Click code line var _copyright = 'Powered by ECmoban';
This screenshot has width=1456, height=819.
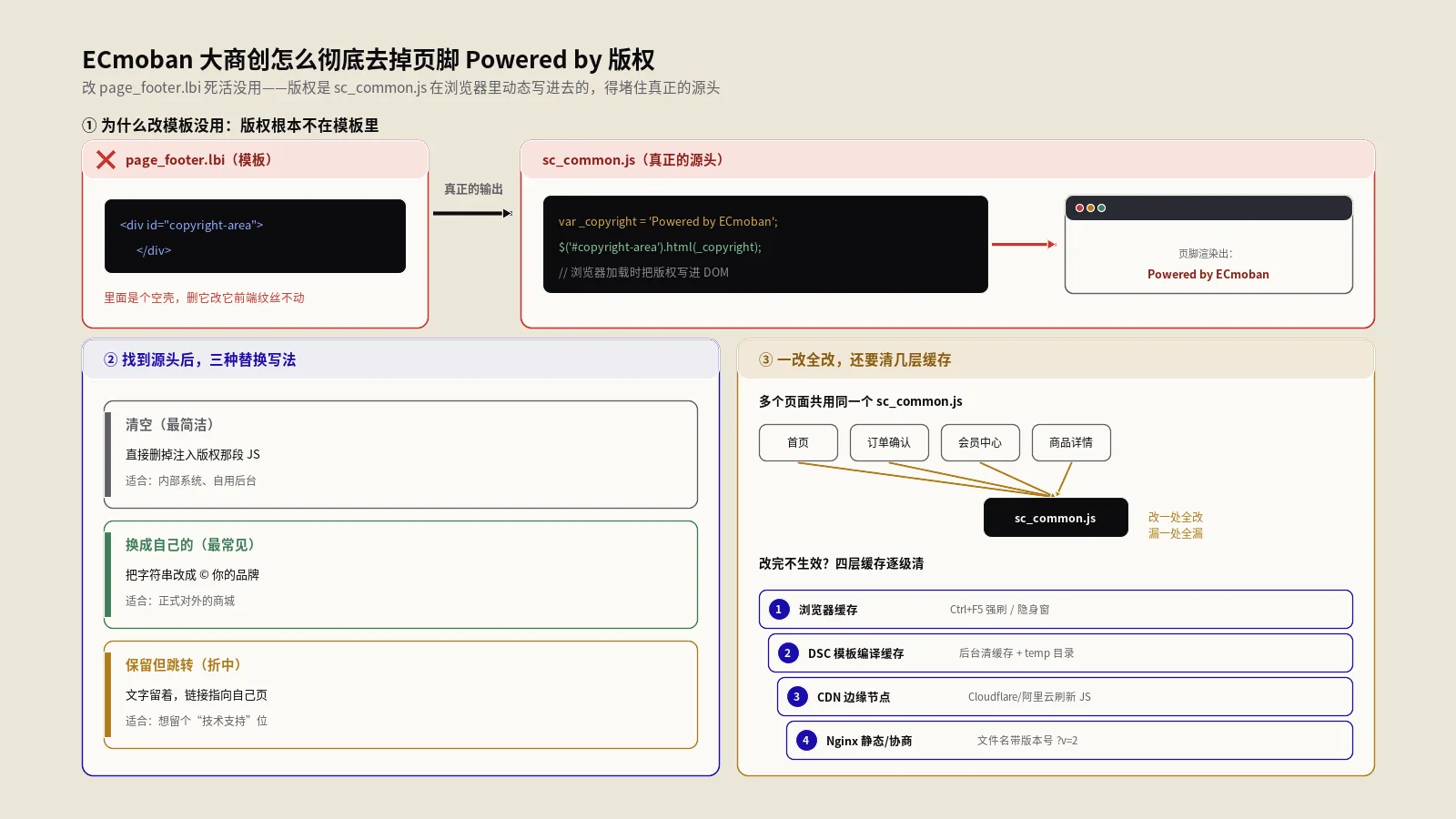[x=668, y=221]
